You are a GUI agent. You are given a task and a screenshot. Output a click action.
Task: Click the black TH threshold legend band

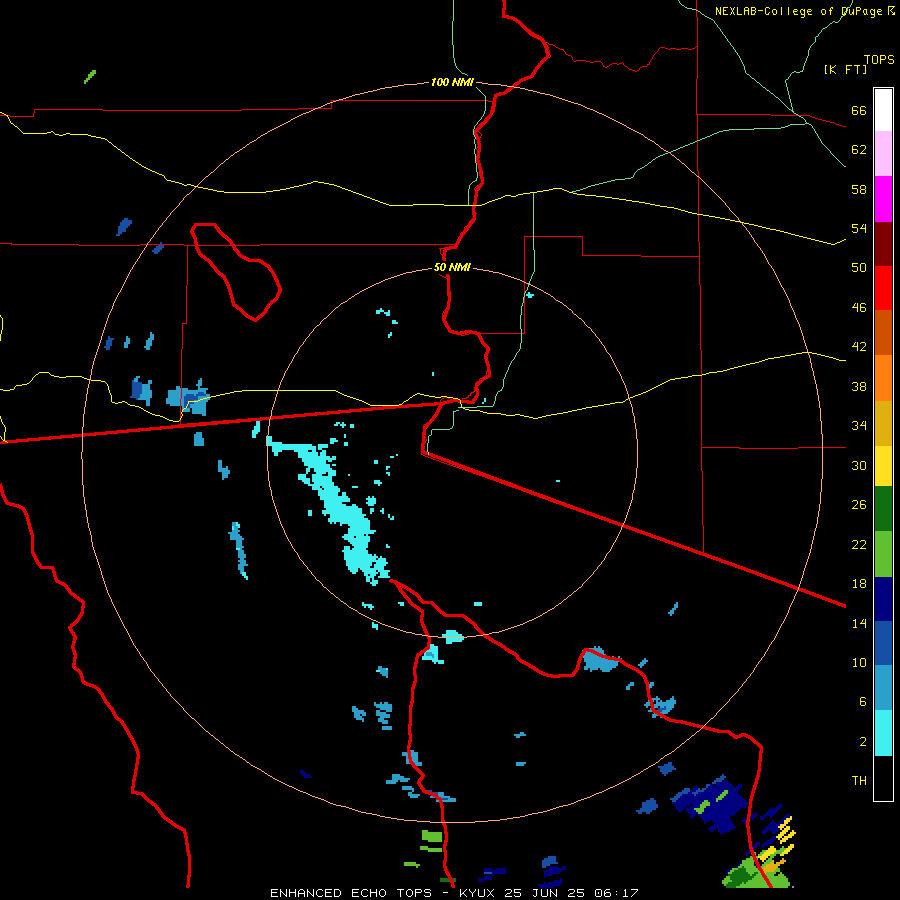(883, 778)
